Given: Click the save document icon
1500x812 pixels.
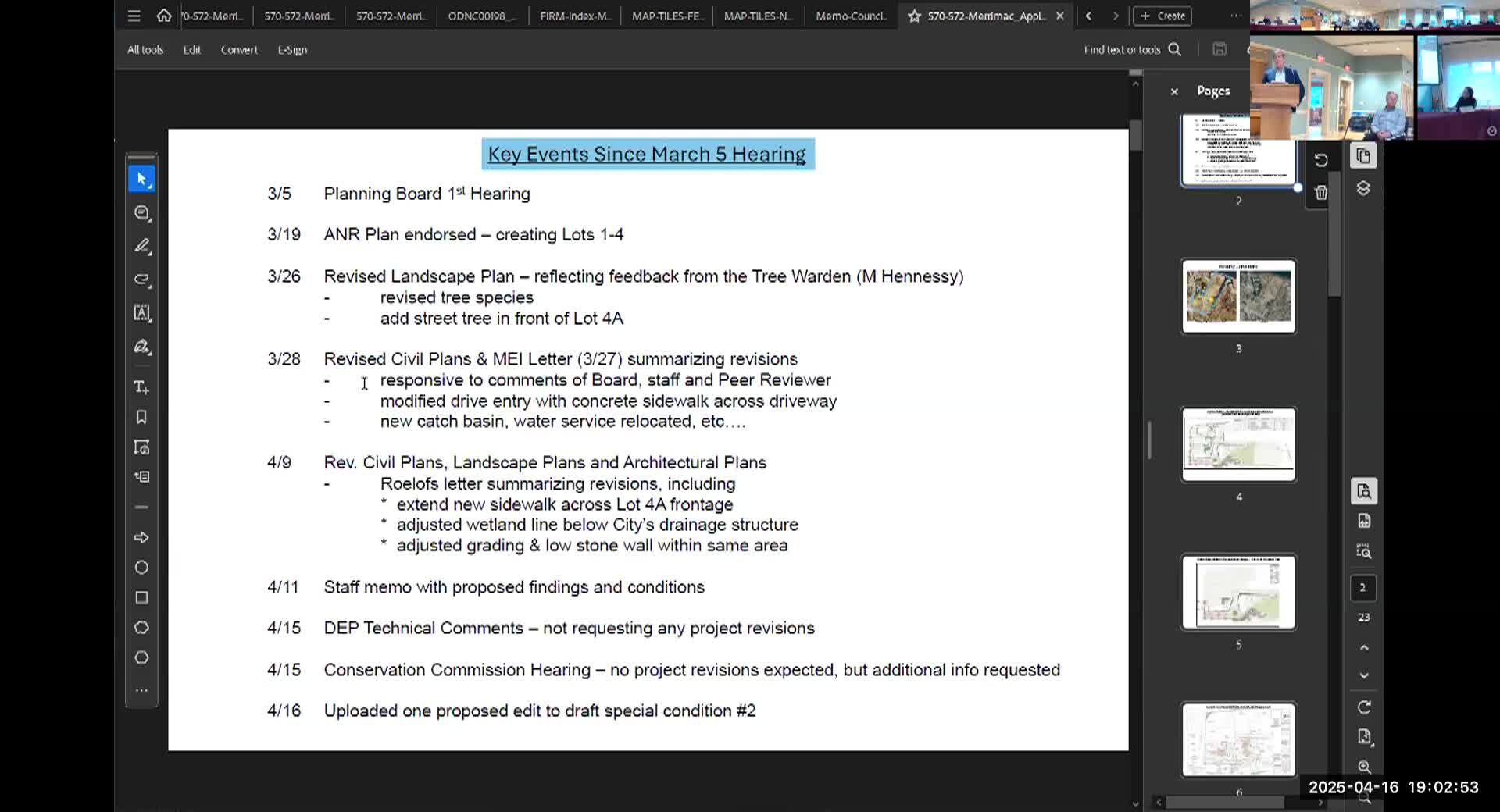Looking at the screenshot, I should pyautogui.click(x=1219, y=49).
